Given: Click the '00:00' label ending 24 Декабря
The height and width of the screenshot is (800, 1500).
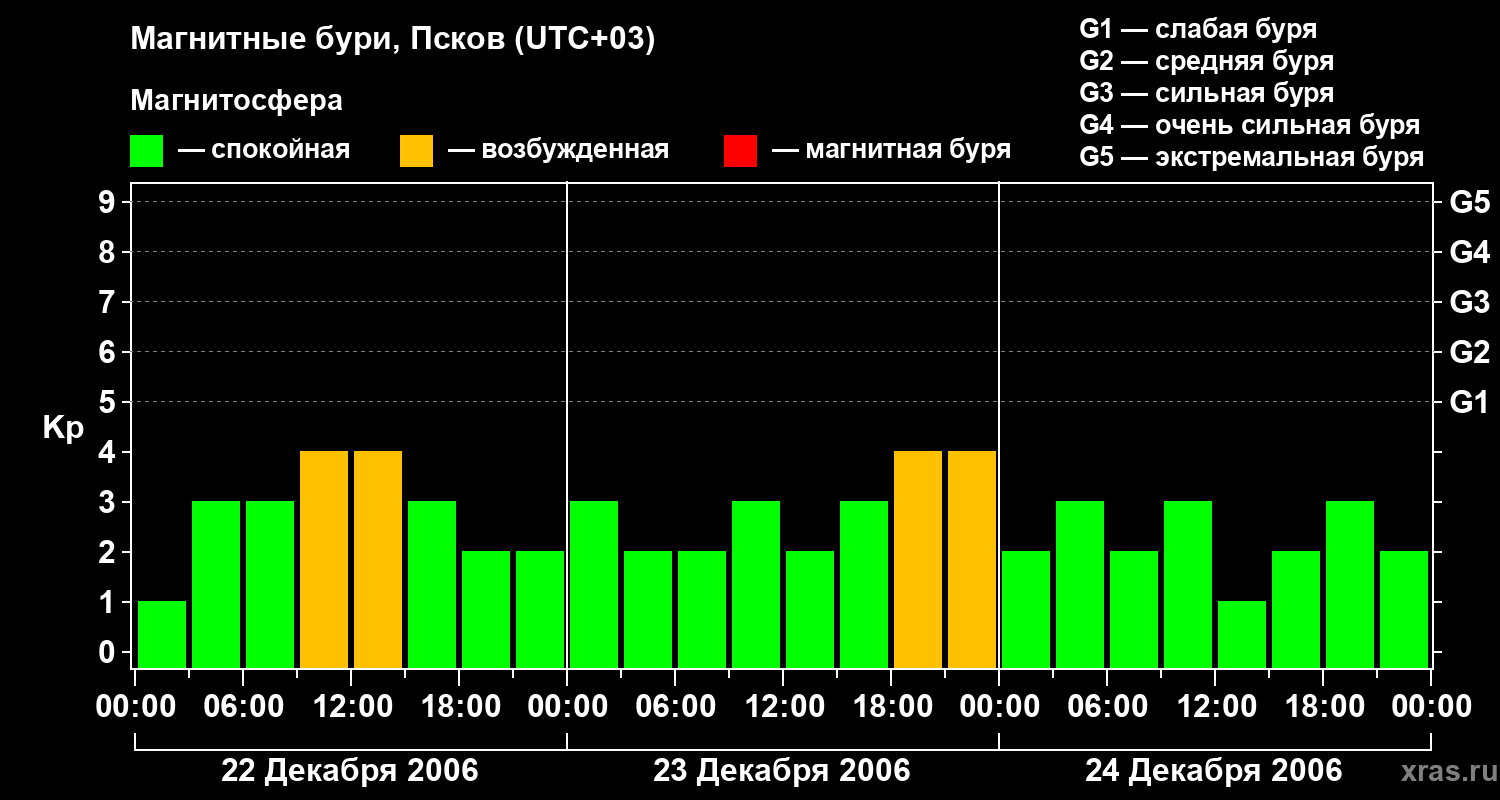Looking at the screenshot, I should click(x=1431, y=707).
